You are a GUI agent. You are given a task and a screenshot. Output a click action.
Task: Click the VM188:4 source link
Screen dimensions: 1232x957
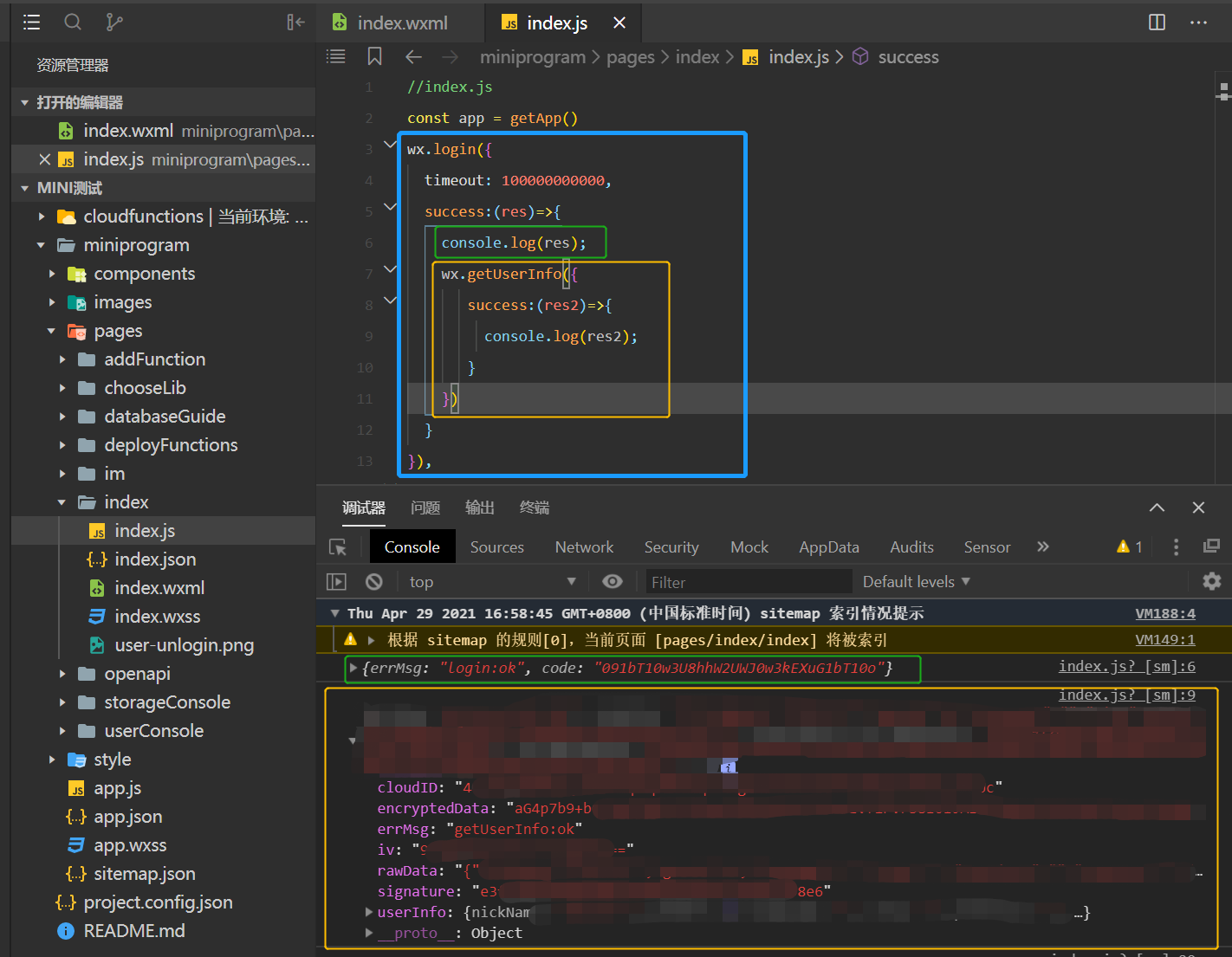coord(1164,614)
